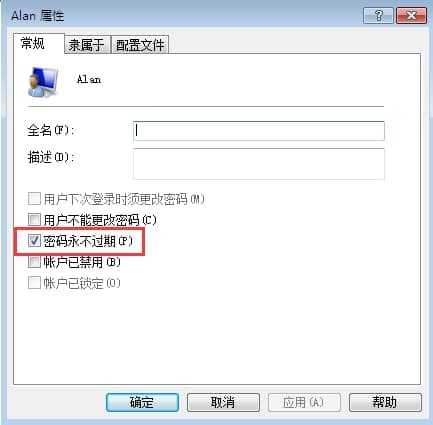Open help via the 帮助 button

coord(385,402)
